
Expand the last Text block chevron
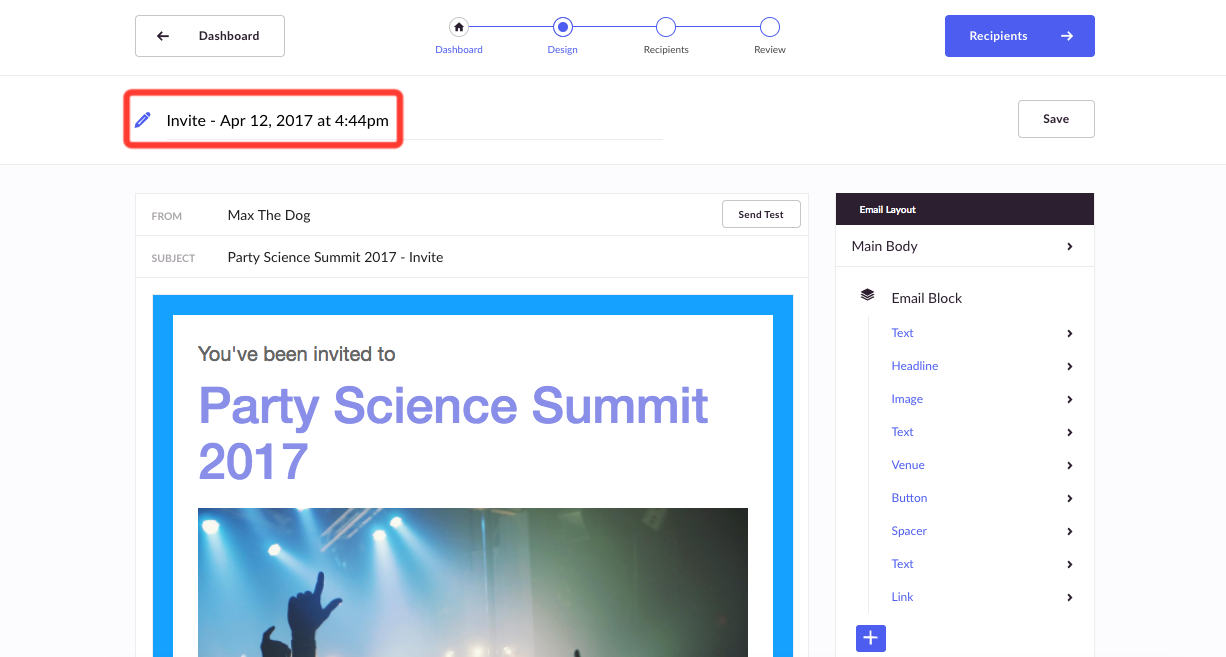click(x=1070, y=564)
